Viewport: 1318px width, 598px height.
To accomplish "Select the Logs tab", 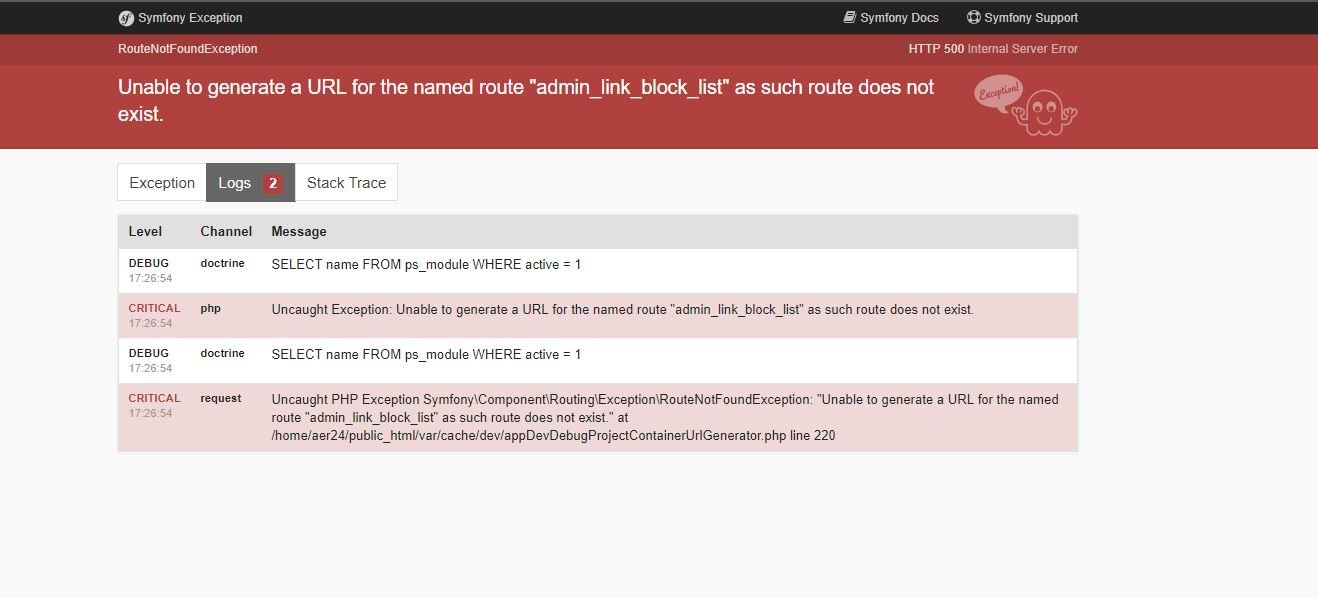I will pos(250,183).
